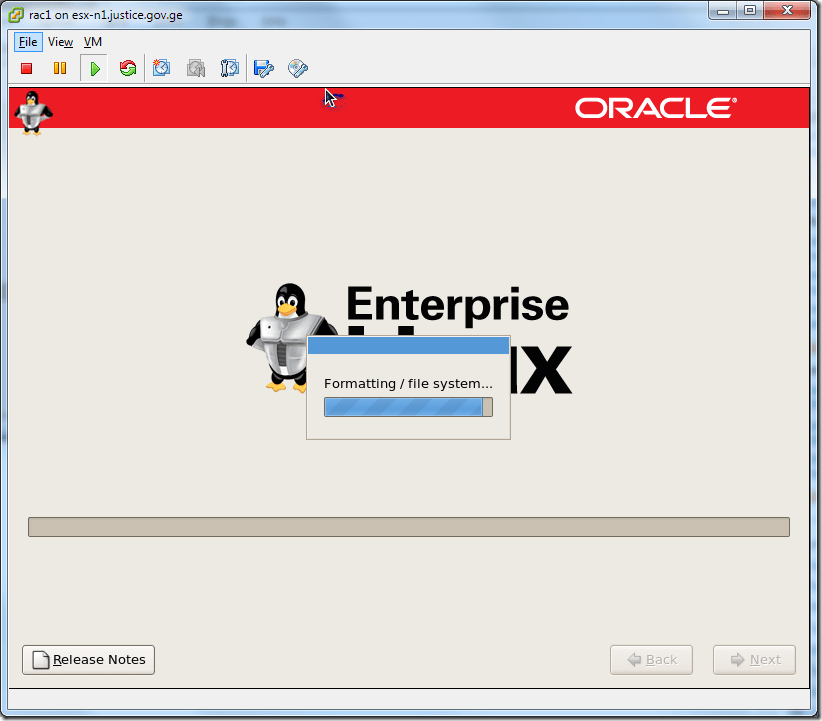This screenshot has height=721, width=822.
Task: Connect the CD/DVD drive icon
Action: 297,68
